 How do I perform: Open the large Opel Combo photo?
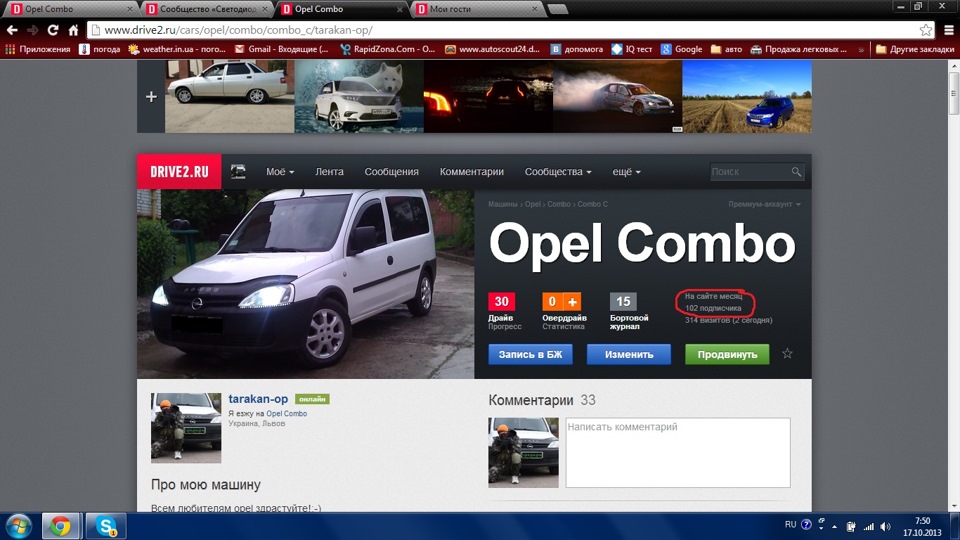(306, 283)
